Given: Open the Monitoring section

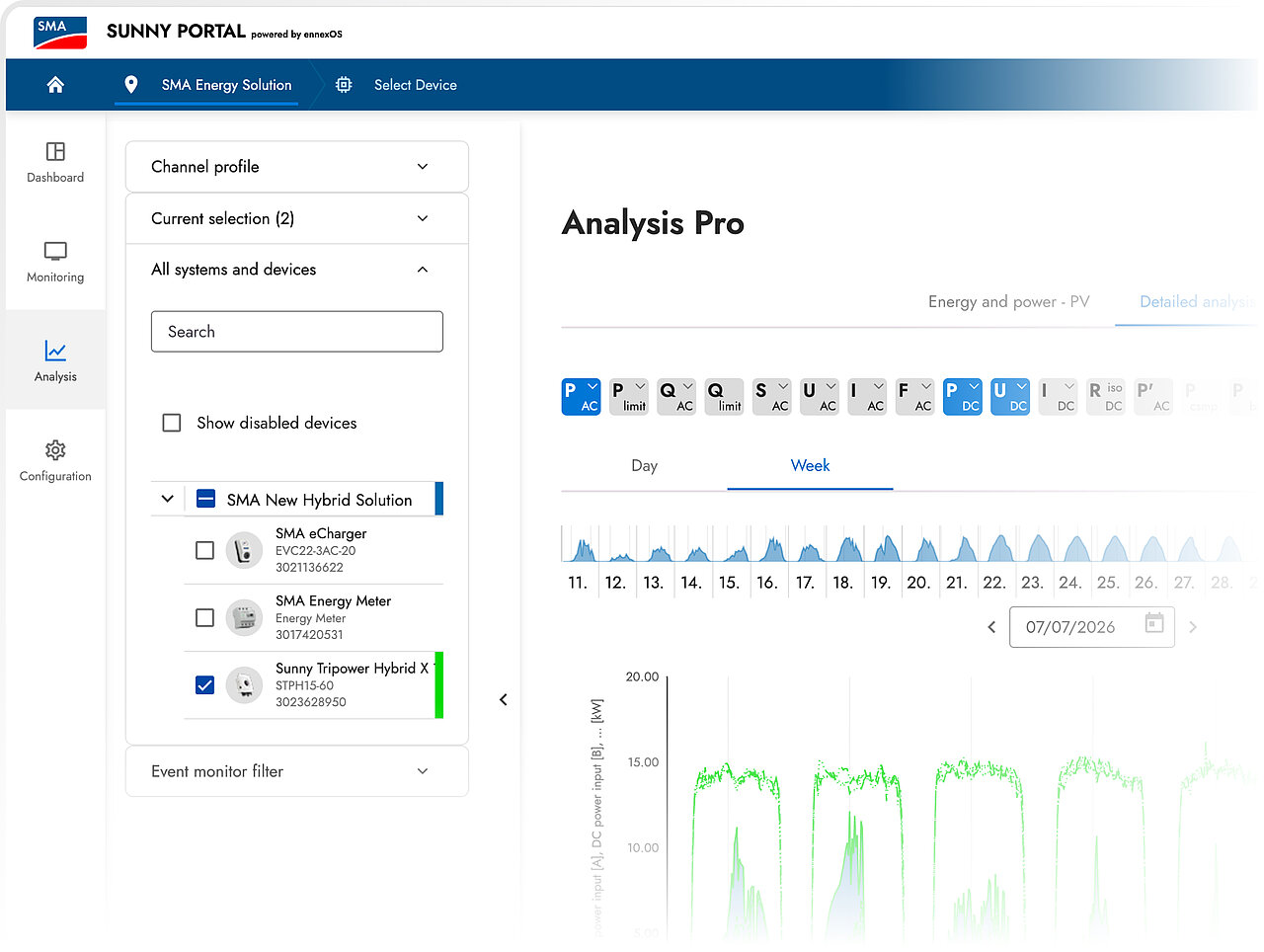Looking at the screenshot, I should point(55,263).
